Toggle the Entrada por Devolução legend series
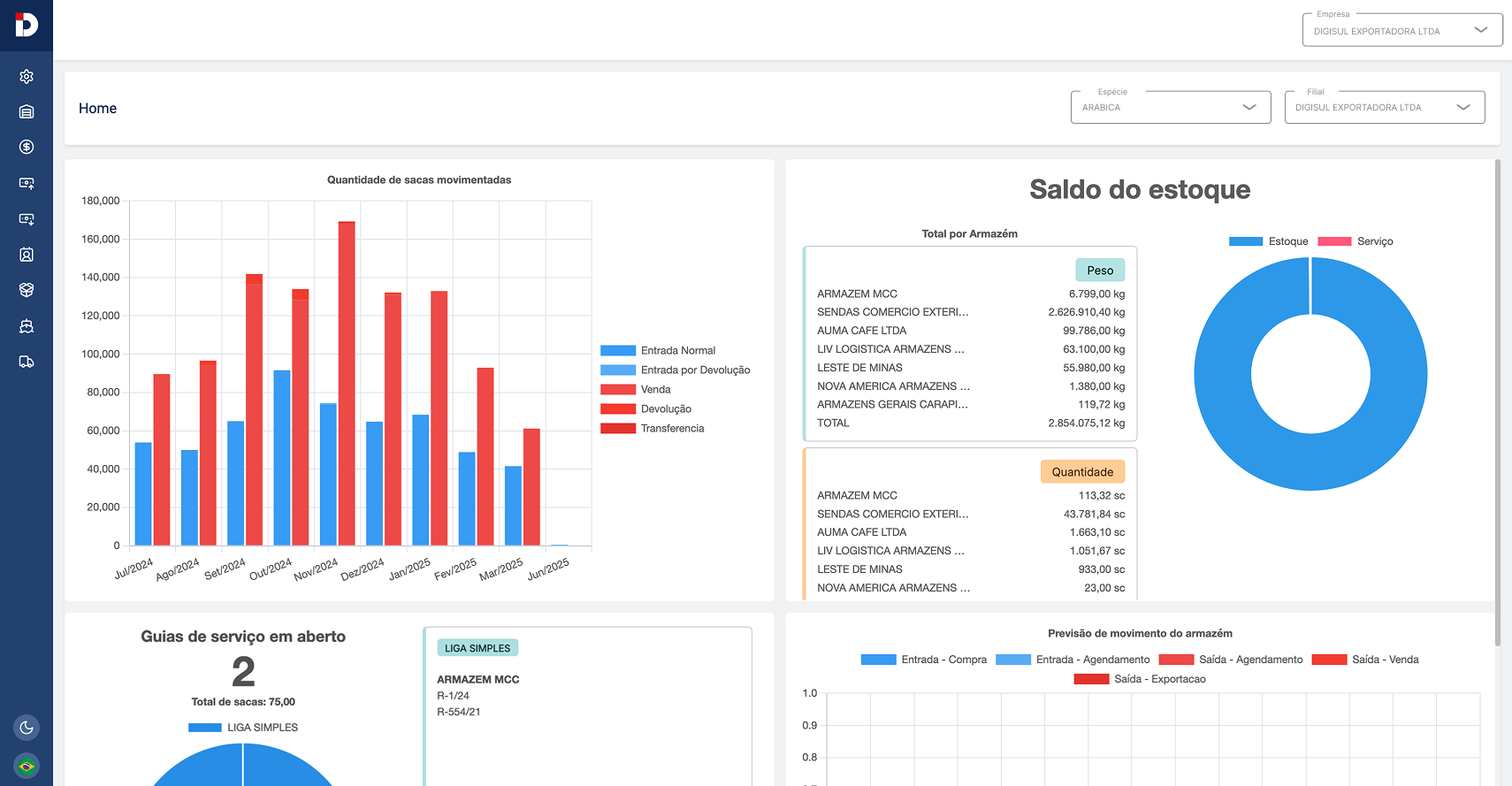Viewport: 1512px width, 786px height. (x=676, y=370)
